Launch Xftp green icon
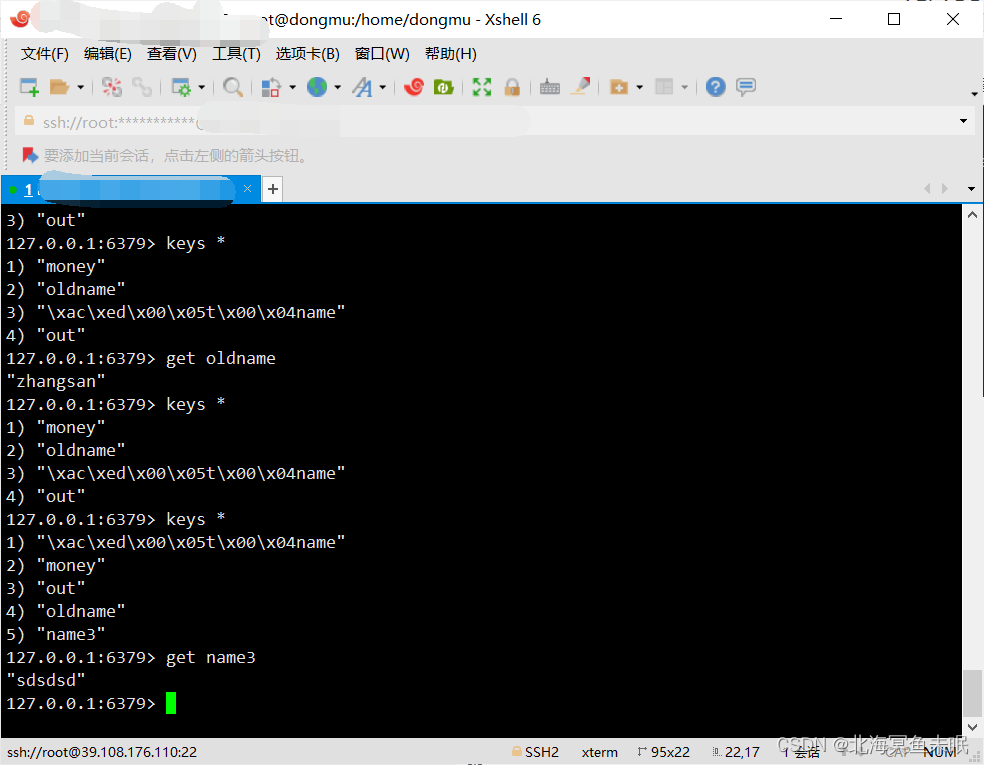 pyautogui.click(x=444, y=87)
